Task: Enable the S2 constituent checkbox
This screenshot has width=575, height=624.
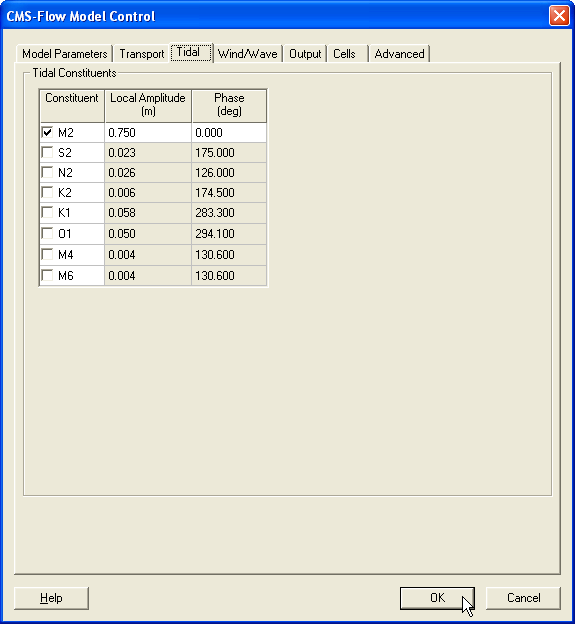Action: [x=47, y=152]
